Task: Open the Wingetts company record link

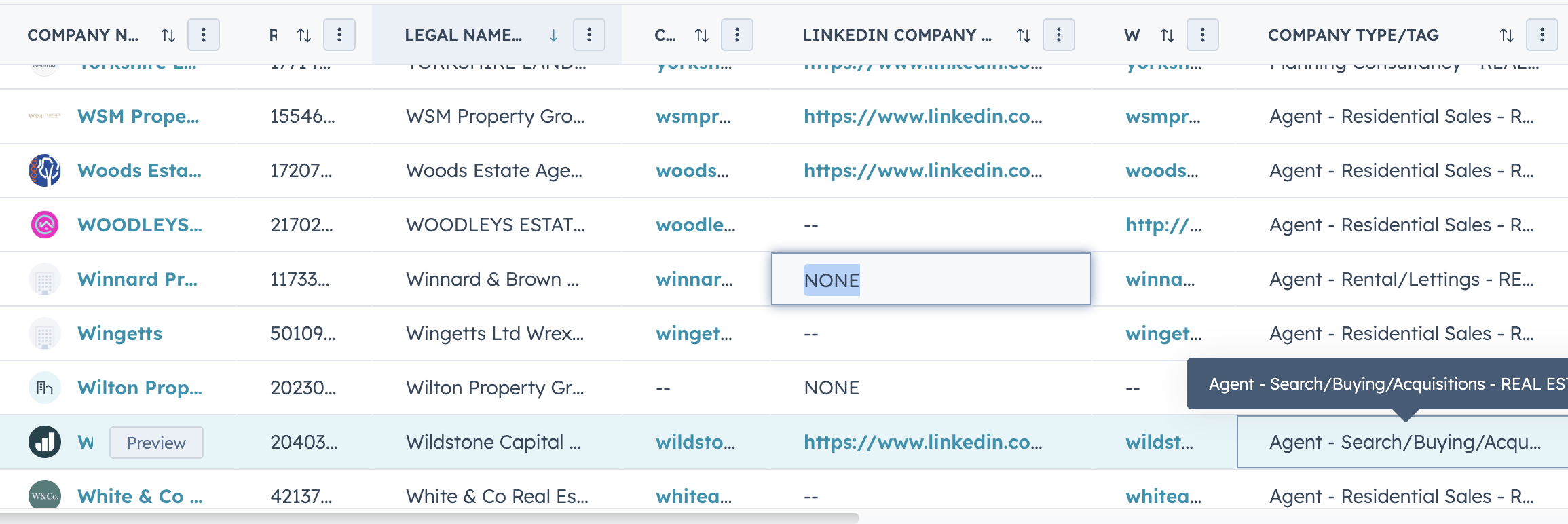Action: click(120, 333)
